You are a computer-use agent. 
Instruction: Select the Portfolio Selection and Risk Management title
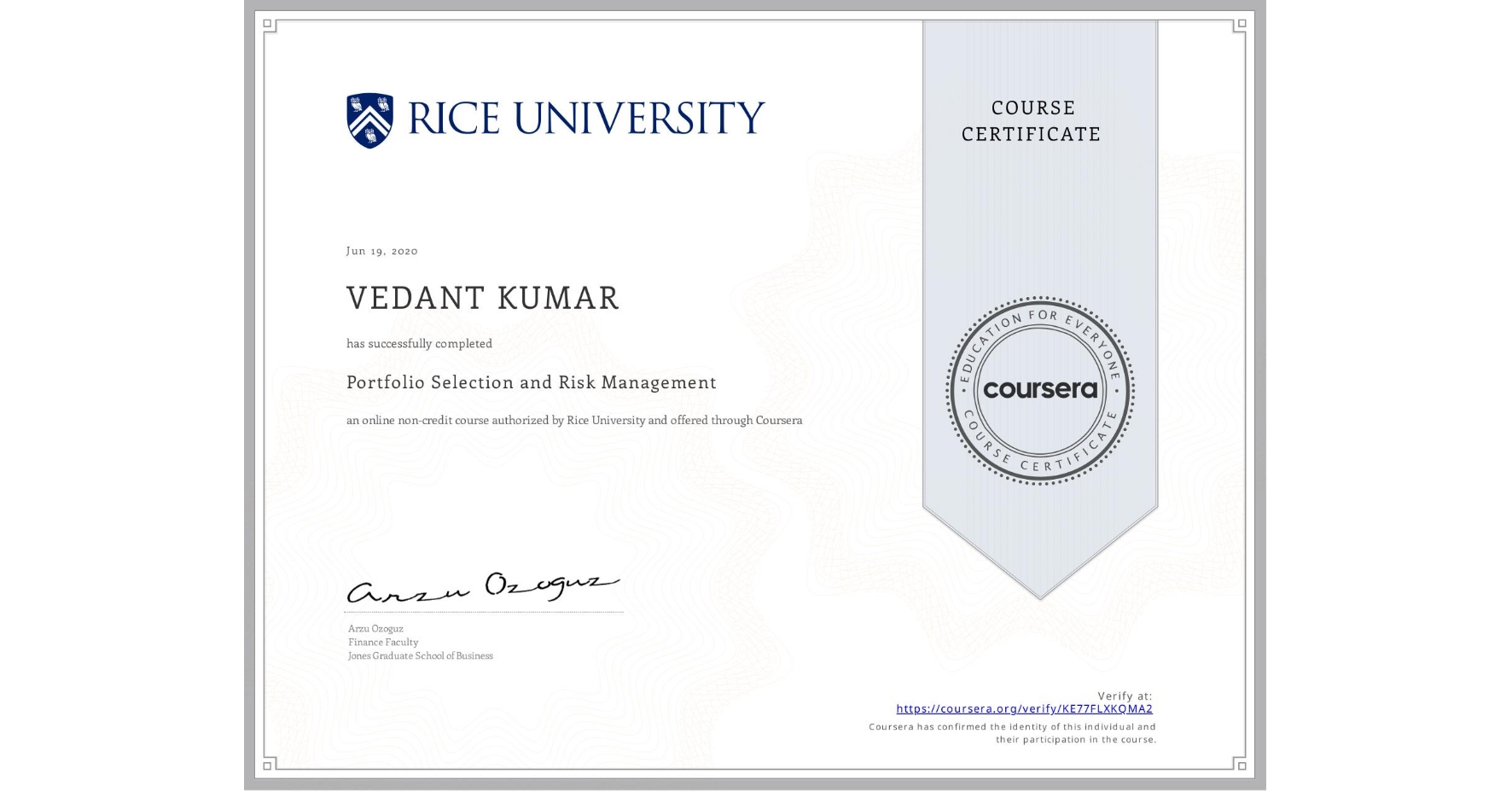[531, 382]
